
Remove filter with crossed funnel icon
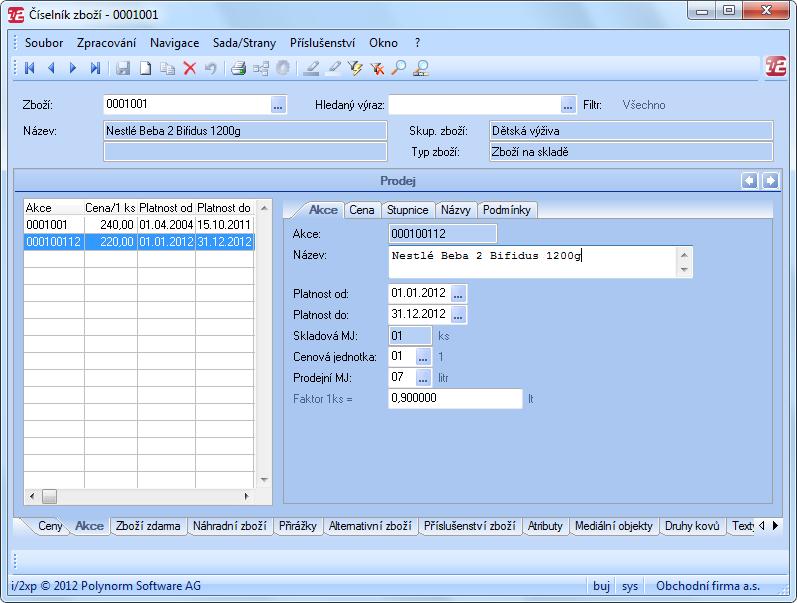377,68
